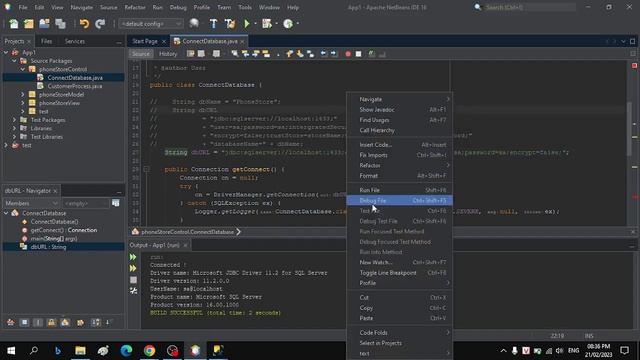Toggle Show Static Members in Navigator
640x360 pixels.
38,322
